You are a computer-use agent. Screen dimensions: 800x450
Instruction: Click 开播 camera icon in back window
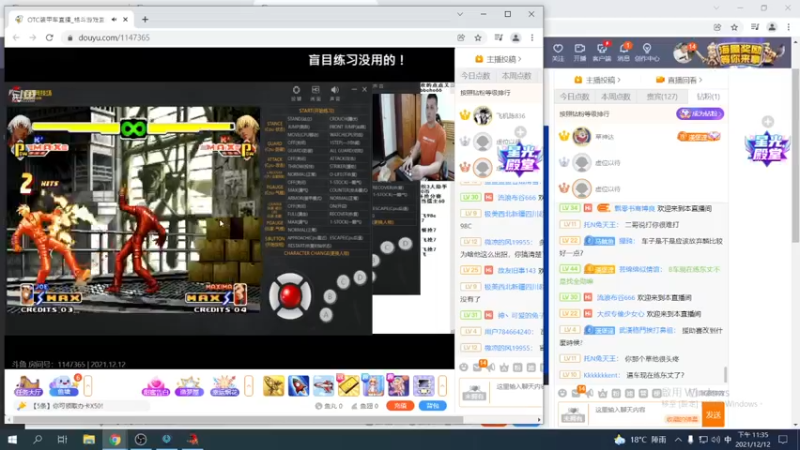coord(580,52)
